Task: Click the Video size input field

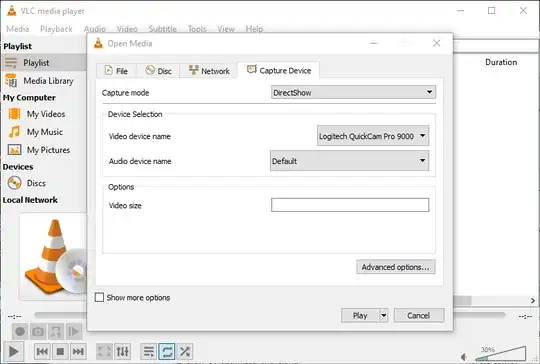Action: pos(350,205)
